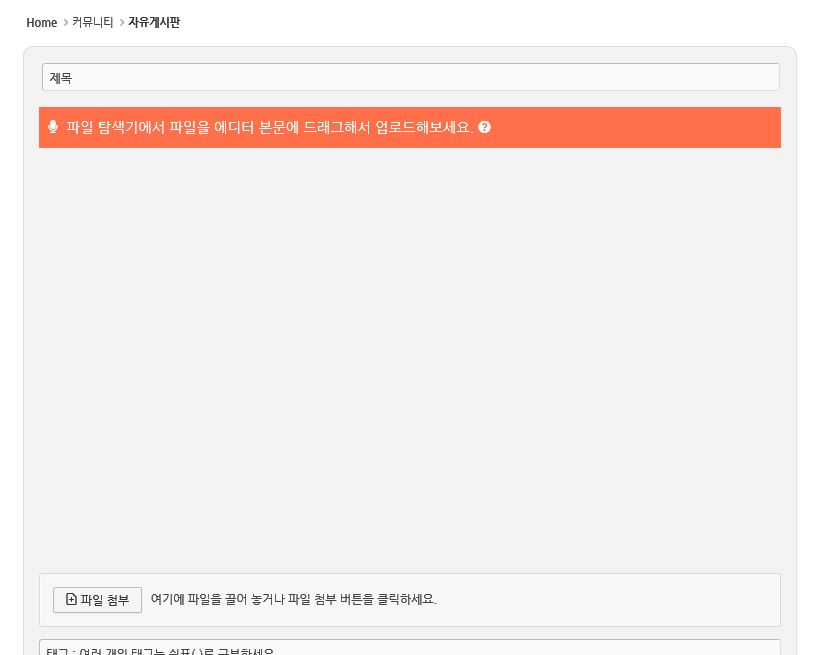The image size is (815, 655).
Task: Click the microphone icon in orange banner
Action: click(x=52, y=127)
